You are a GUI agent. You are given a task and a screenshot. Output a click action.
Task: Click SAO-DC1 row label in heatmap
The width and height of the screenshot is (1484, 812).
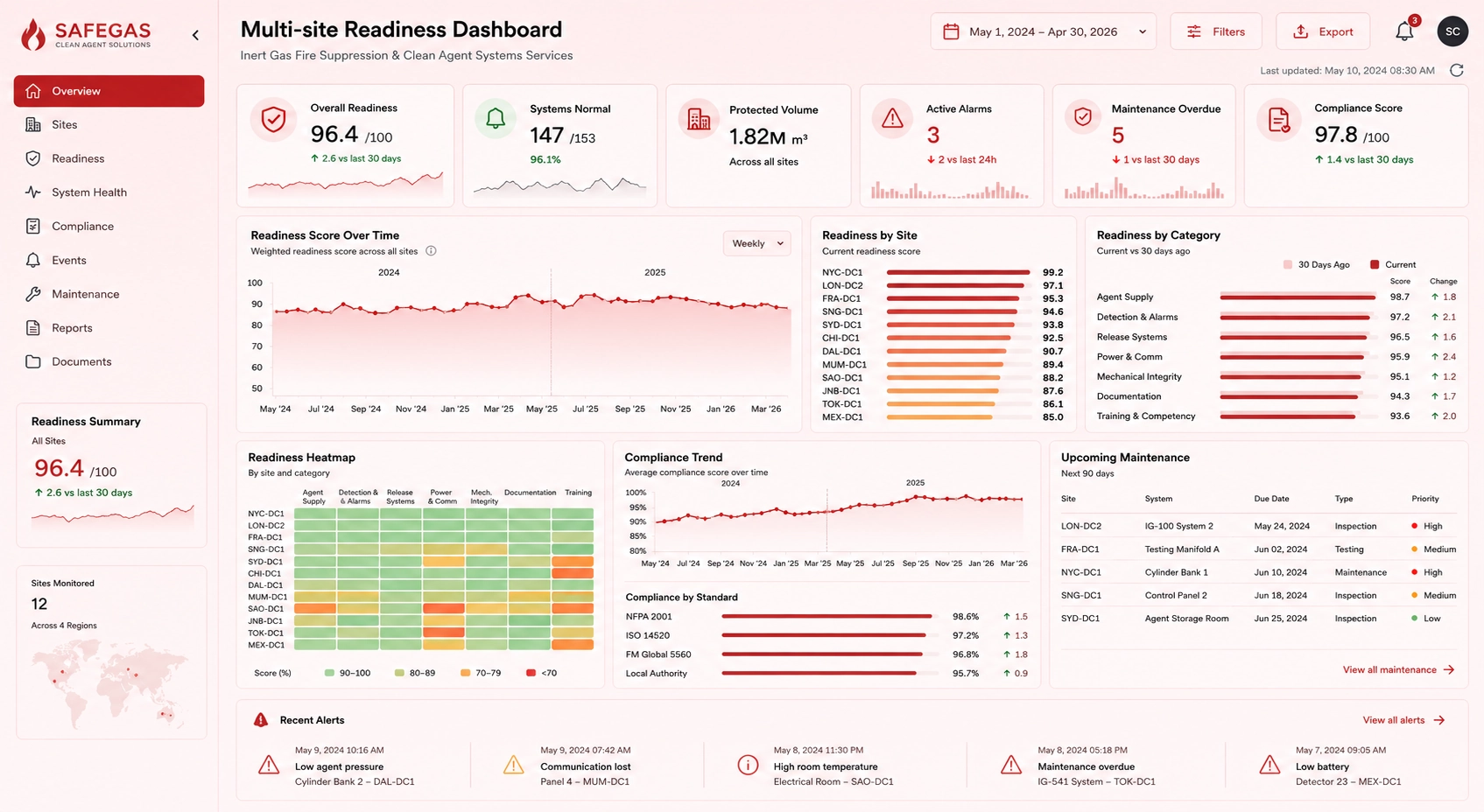point(265,609)
